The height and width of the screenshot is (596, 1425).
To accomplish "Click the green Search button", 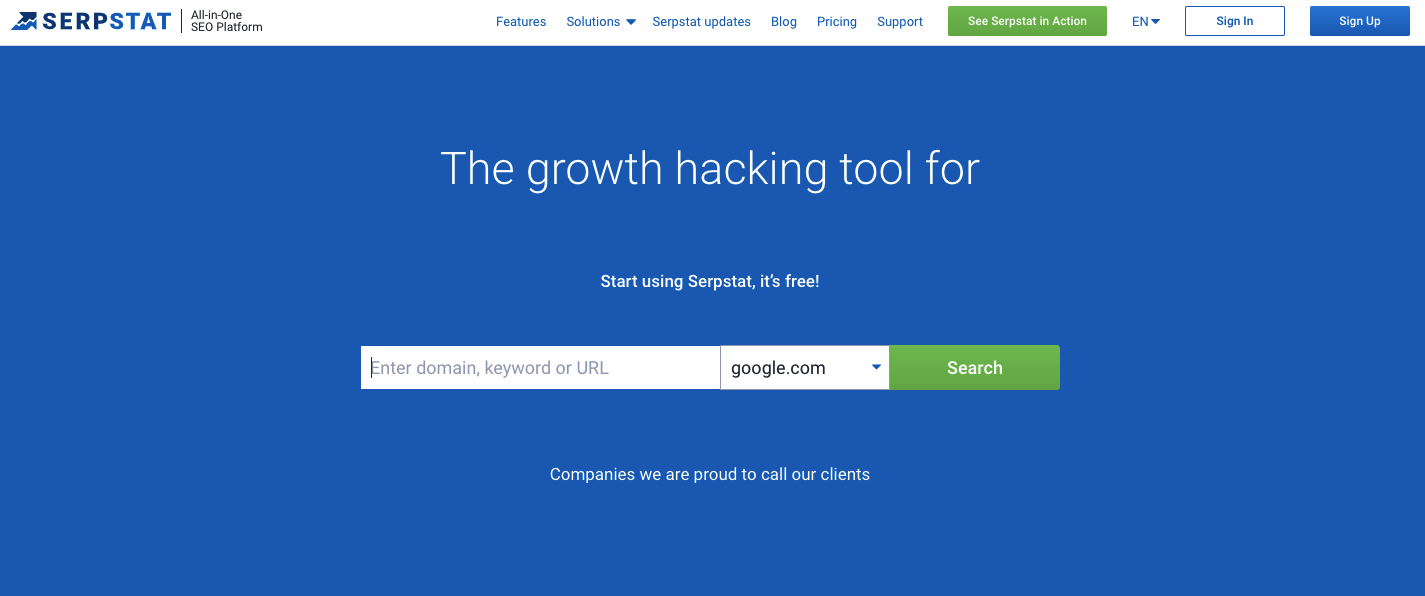I will 975,368.
